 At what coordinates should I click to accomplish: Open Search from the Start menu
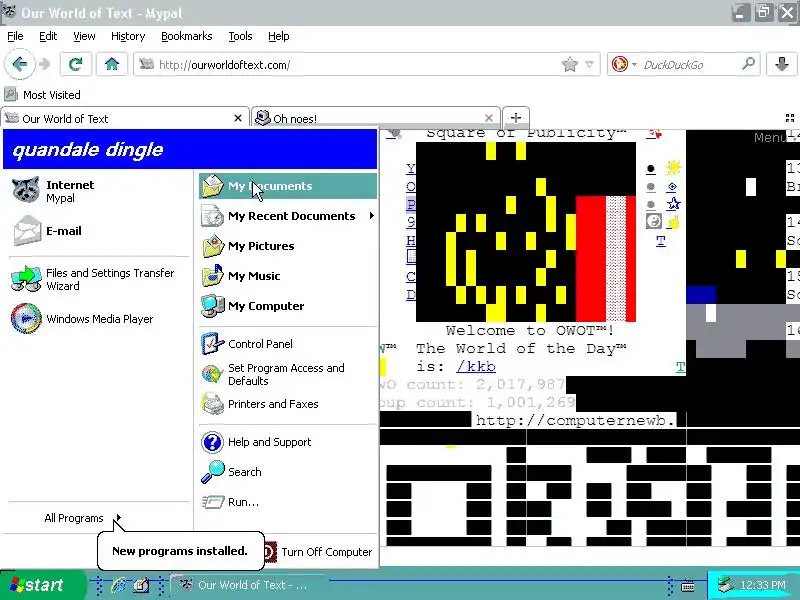288,472
